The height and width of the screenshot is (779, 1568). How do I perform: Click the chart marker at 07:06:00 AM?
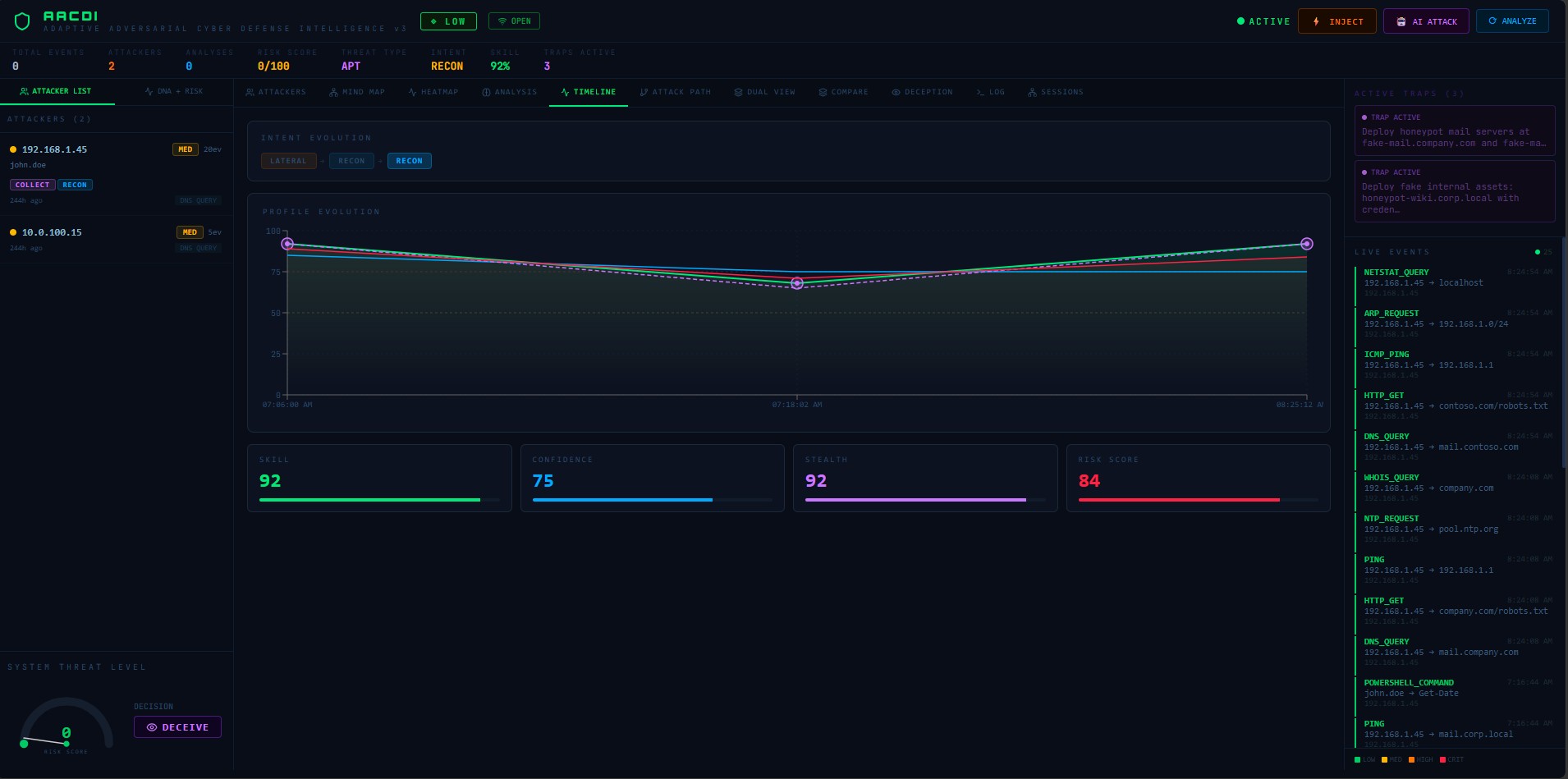pyautogui.click(x=287, y=244)
